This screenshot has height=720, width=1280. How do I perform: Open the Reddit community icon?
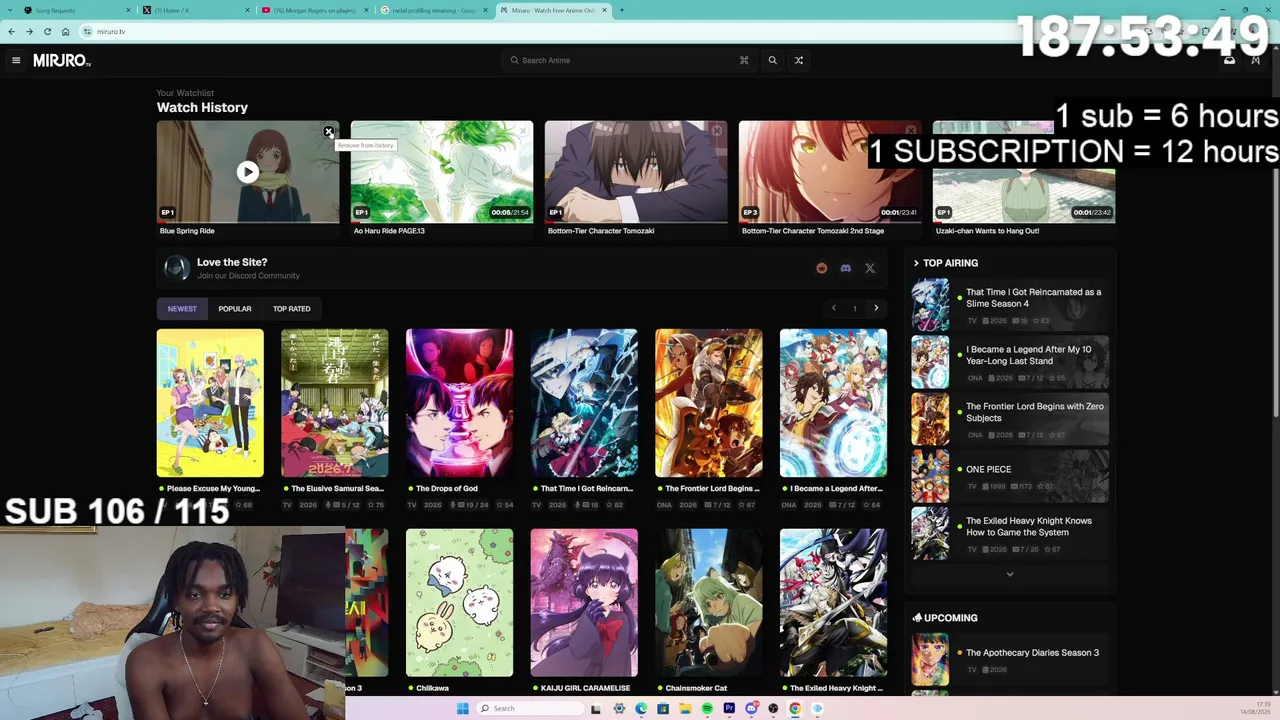coord(822,268)
